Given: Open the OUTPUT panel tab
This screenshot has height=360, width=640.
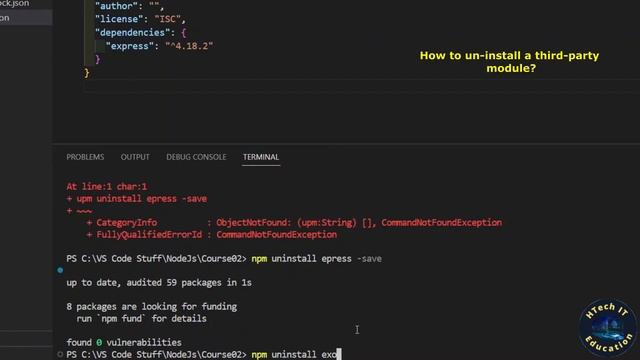Looking at the screenshot, I should tap(135, 157).
